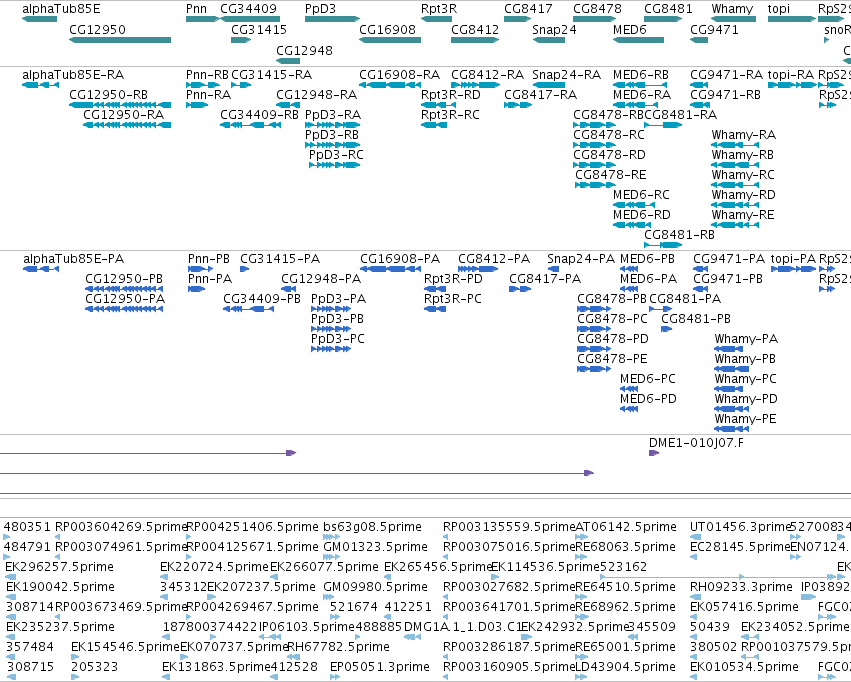Open protein Rpt3R-PD

coord(453,279)
